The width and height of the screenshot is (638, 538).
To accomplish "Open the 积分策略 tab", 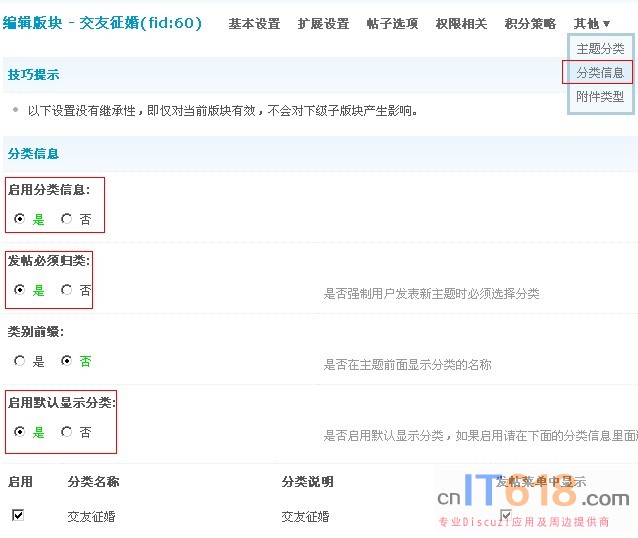I will pyautogui.click(x=530, y=23).
